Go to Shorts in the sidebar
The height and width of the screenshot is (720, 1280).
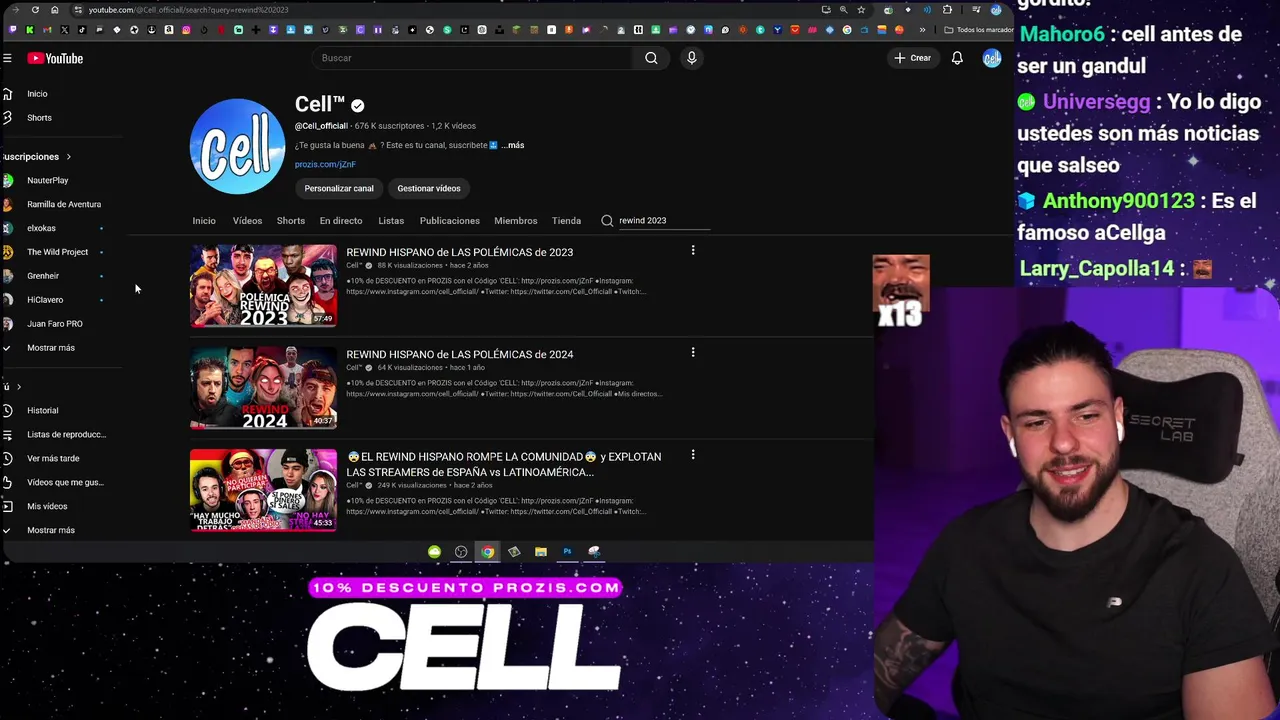click(39, 118)
